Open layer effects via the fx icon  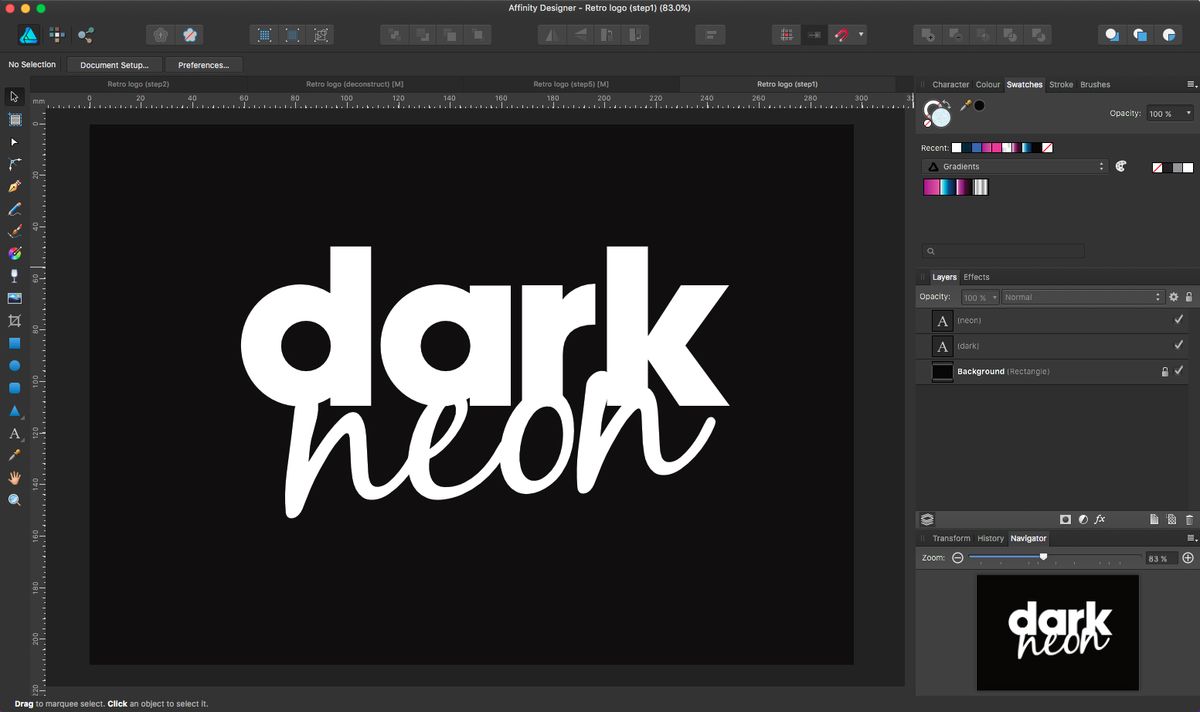point(1100,518)
